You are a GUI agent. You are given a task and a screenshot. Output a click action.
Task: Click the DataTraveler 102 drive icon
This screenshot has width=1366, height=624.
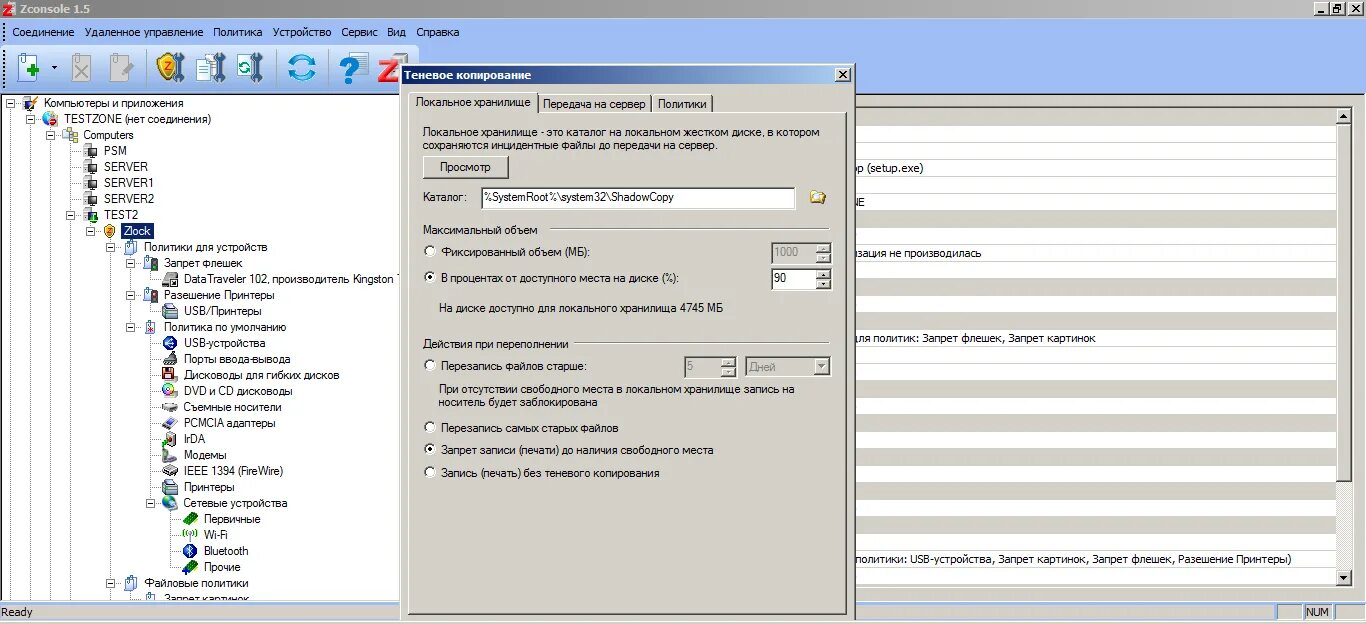tap(170, 279)
